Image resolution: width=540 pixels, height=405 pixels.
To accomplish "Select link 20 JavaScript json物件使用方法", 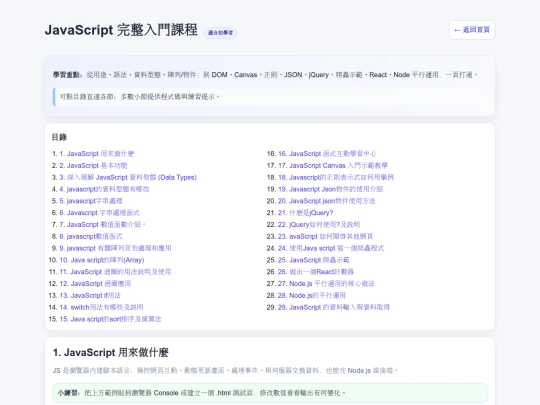I will (x=326, y=201).
